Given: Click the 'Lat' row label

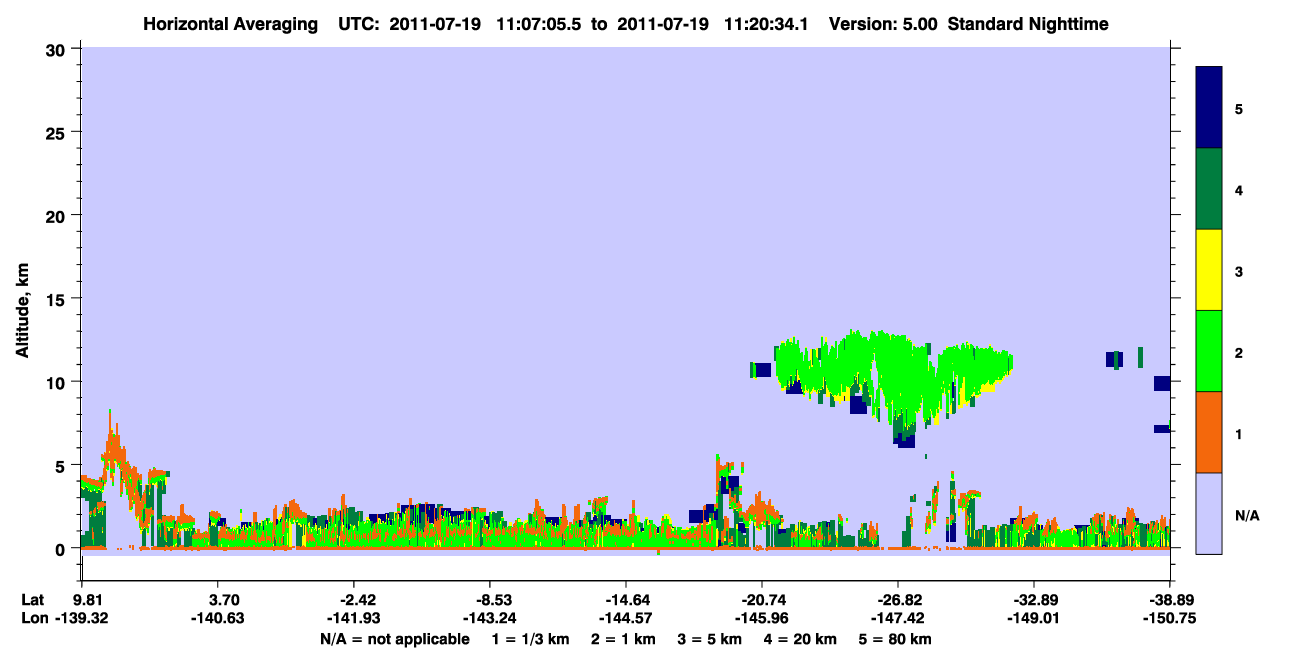Looking at the screenshot, I should pyautogui.click(x=33, y=600).
